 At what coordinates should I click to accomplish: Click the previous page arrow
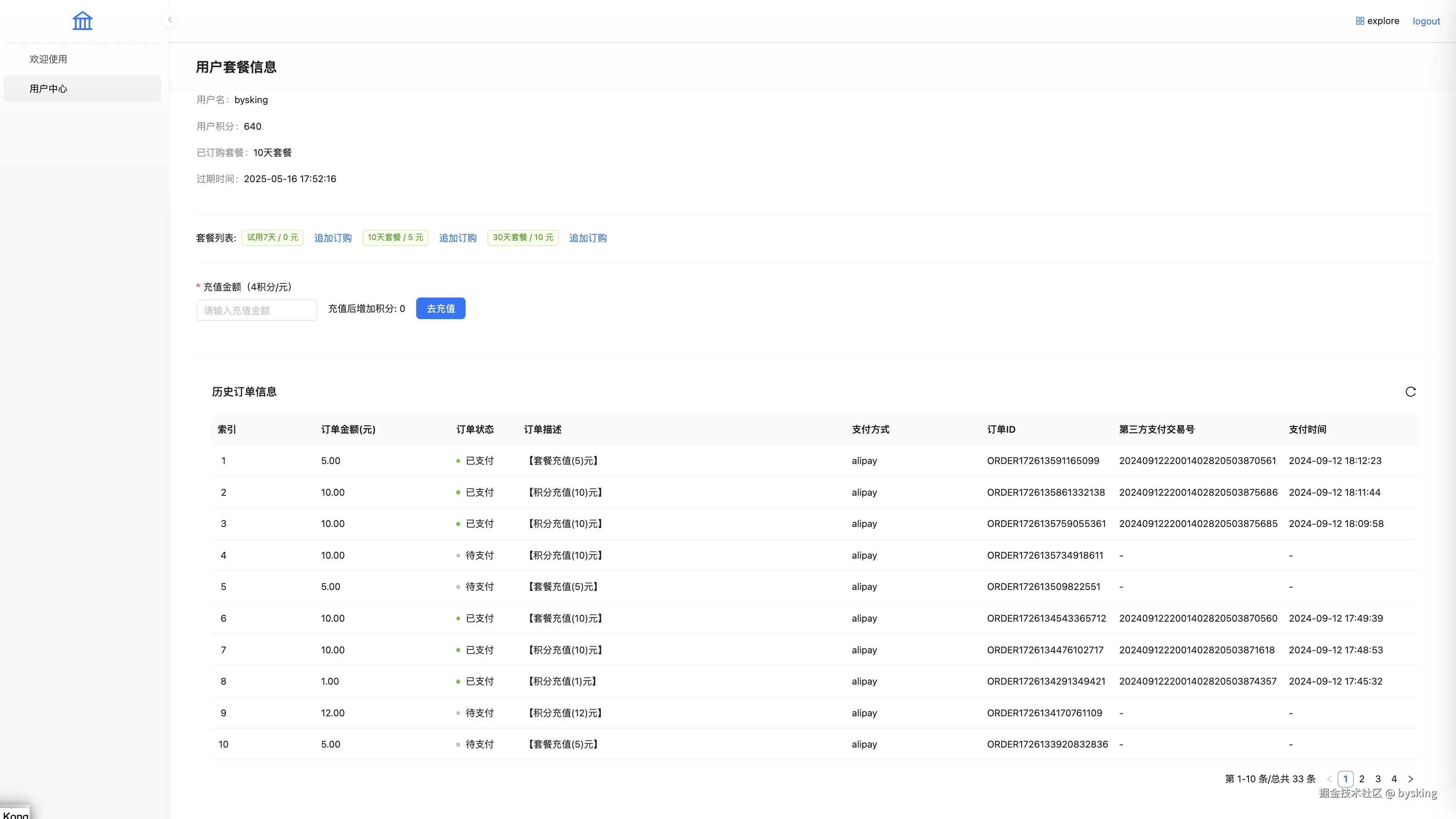point(1329,778)
